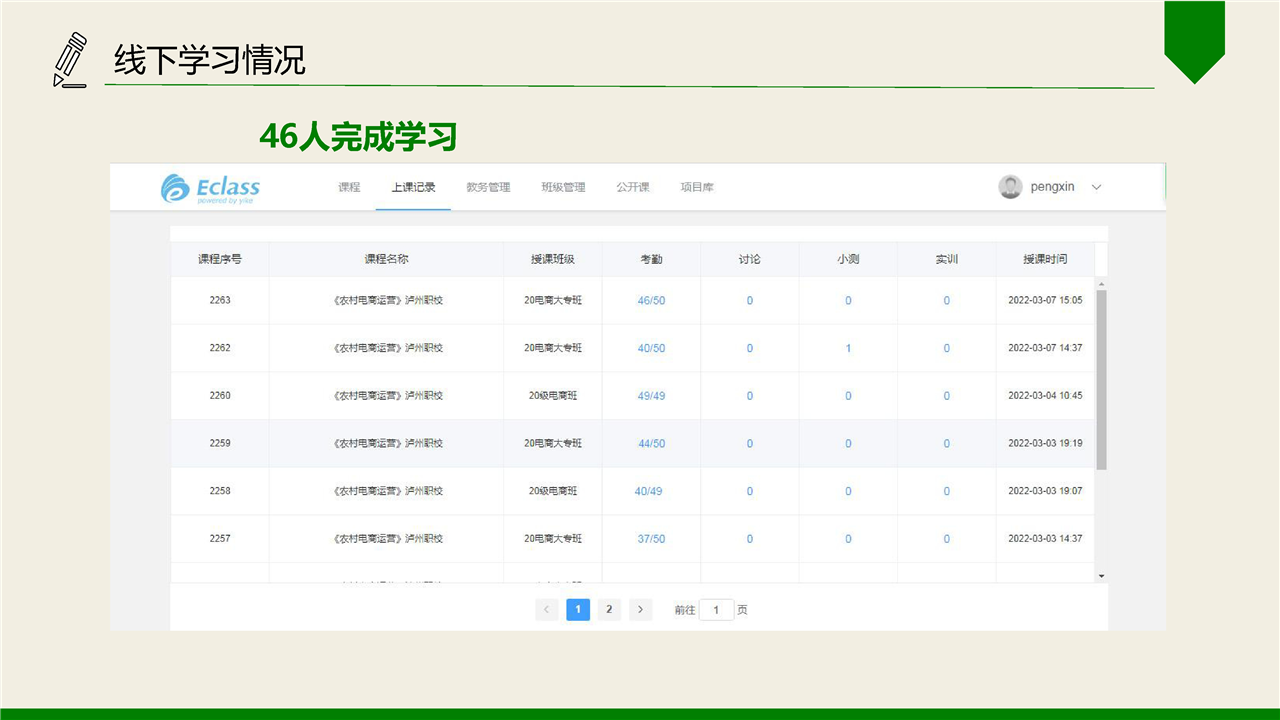Image resolution: width=1280 pixels, height=720 pixels.
Task: Open the 班级管理 menu
Action: [563, 187]
